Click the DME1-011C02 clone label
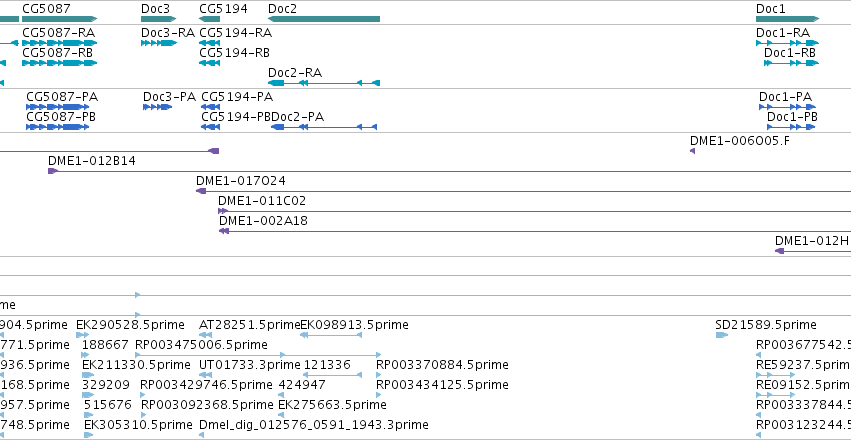The image size is (851, 440). (x=262, y=201)
